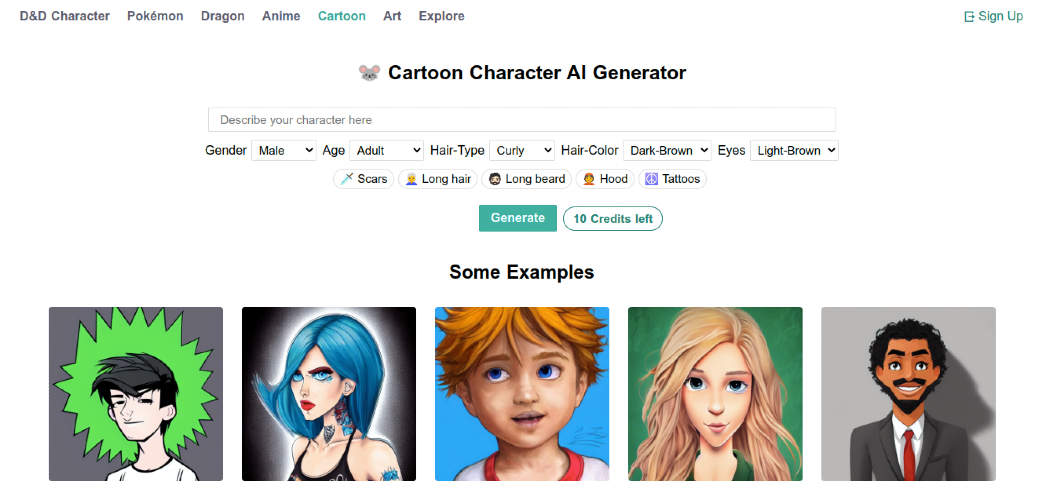
Task: Switch to the Dragon generator
Action: [223, 16]
